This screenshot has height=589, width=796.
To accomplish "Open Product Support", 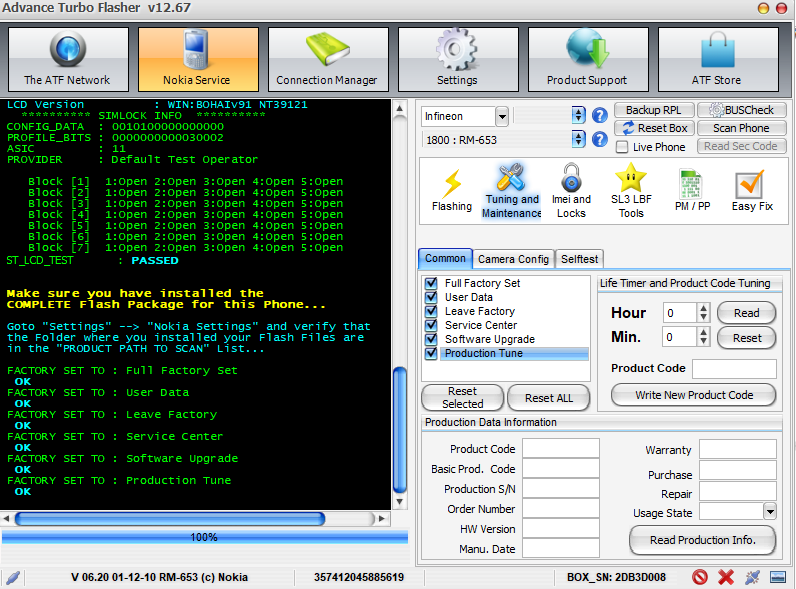I will pos(588,59).
